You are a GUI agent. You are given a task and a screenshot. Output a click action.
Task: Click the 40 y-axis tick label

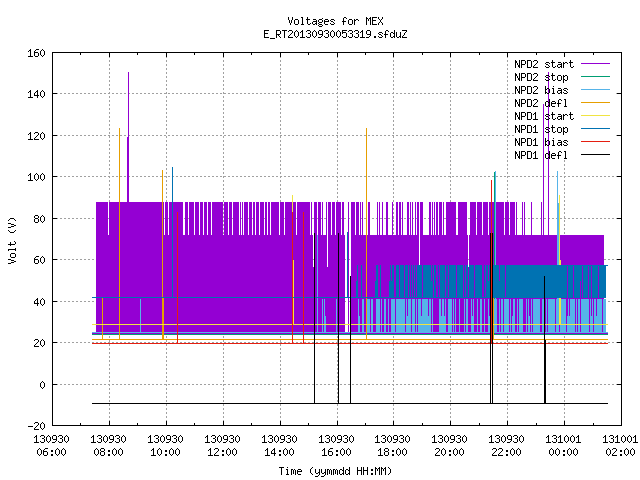pos(39,302)
